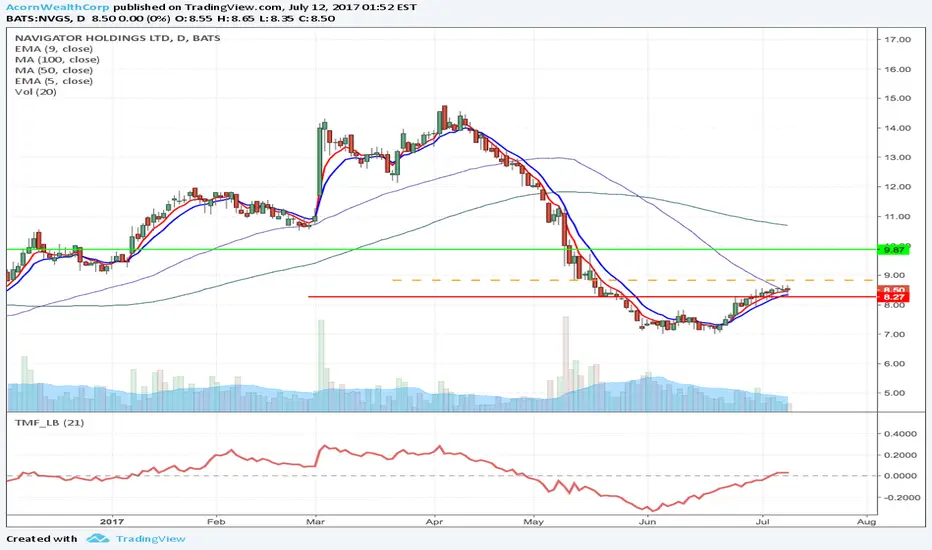The image size is (932, 550).
Task: Select the TMF_LB (21) indicator label
Action: pyautogui.click(x=49, y=423)
